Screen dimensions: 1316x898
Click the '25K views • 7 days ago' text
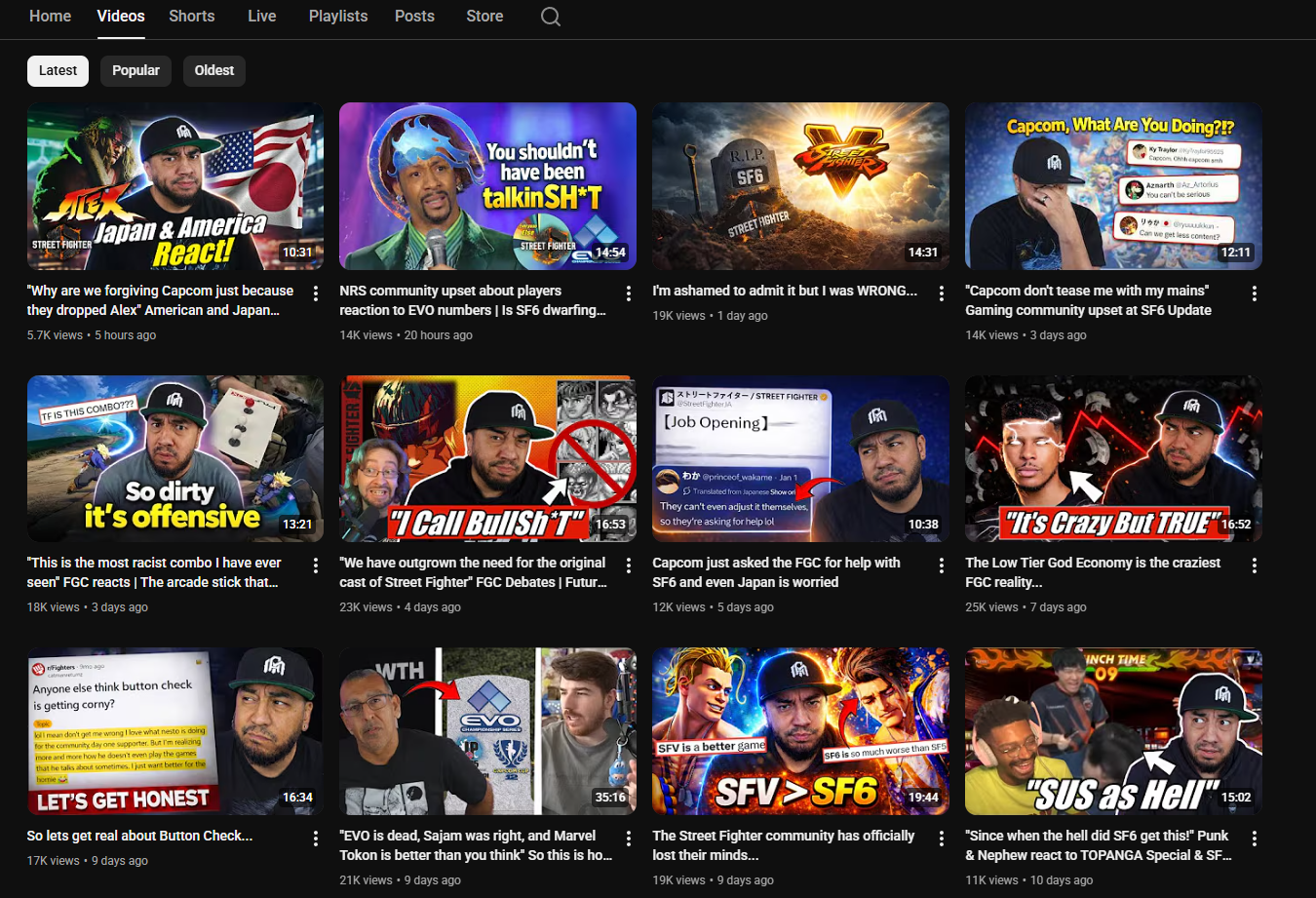[1026, 607]
